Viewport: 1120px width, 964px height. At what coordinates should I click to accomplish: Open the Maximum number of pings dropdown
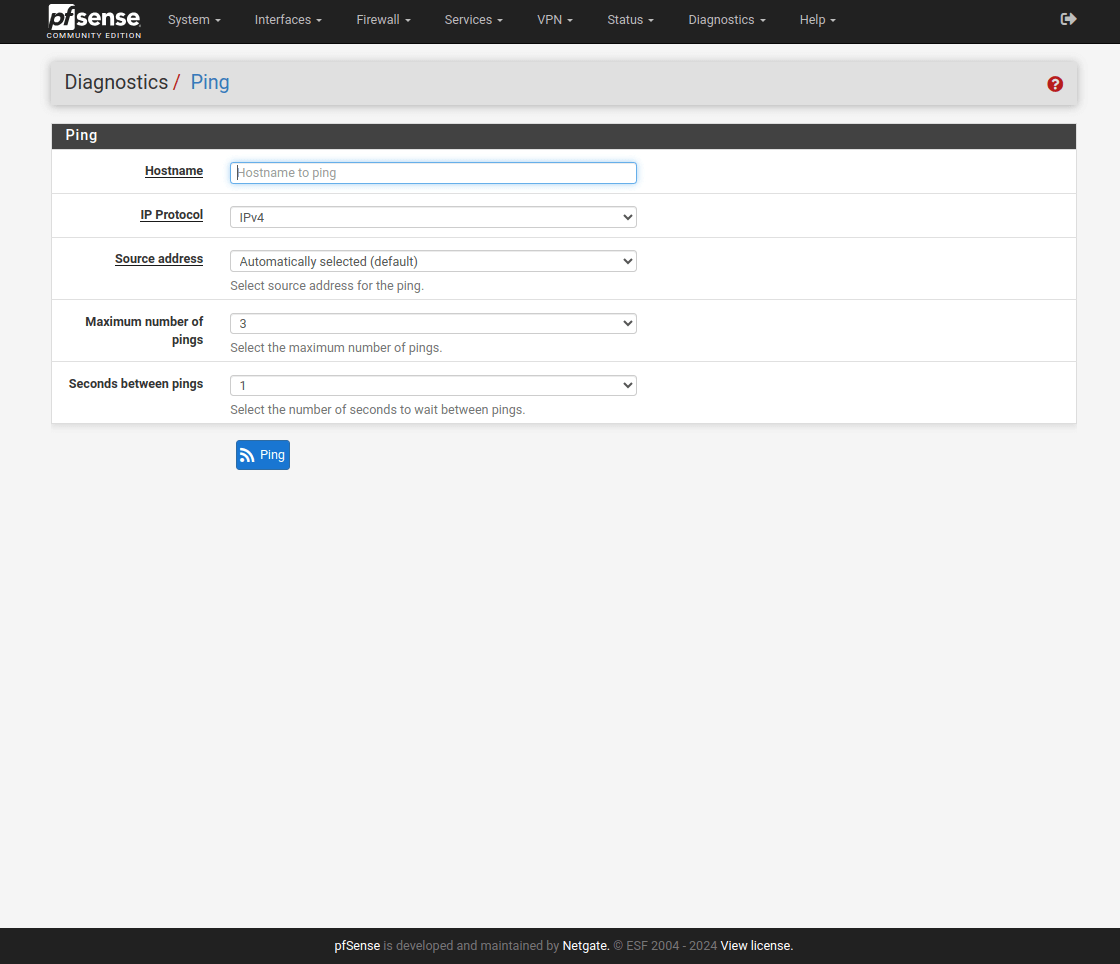433,323
